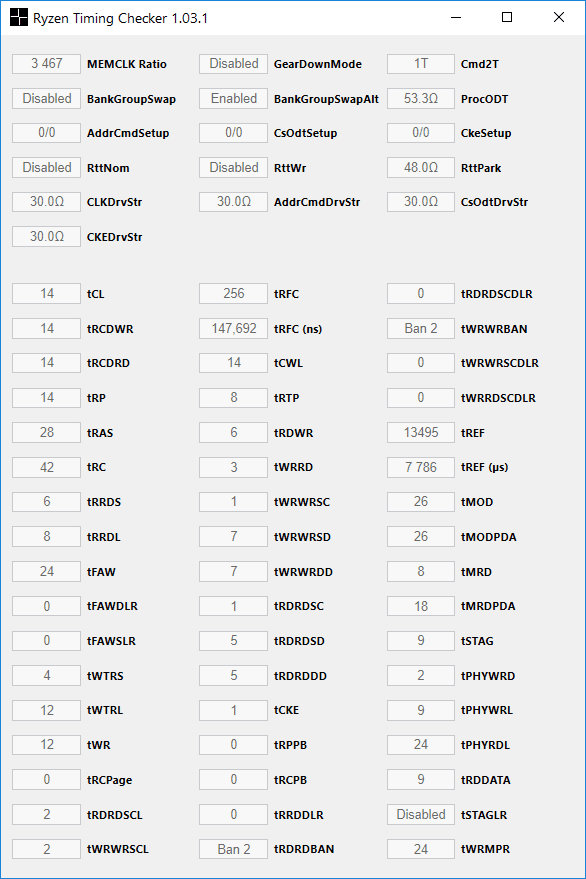Click the Ryzen Timing Checker app icon
Screen dimensions: 586x879
point(19,17)
